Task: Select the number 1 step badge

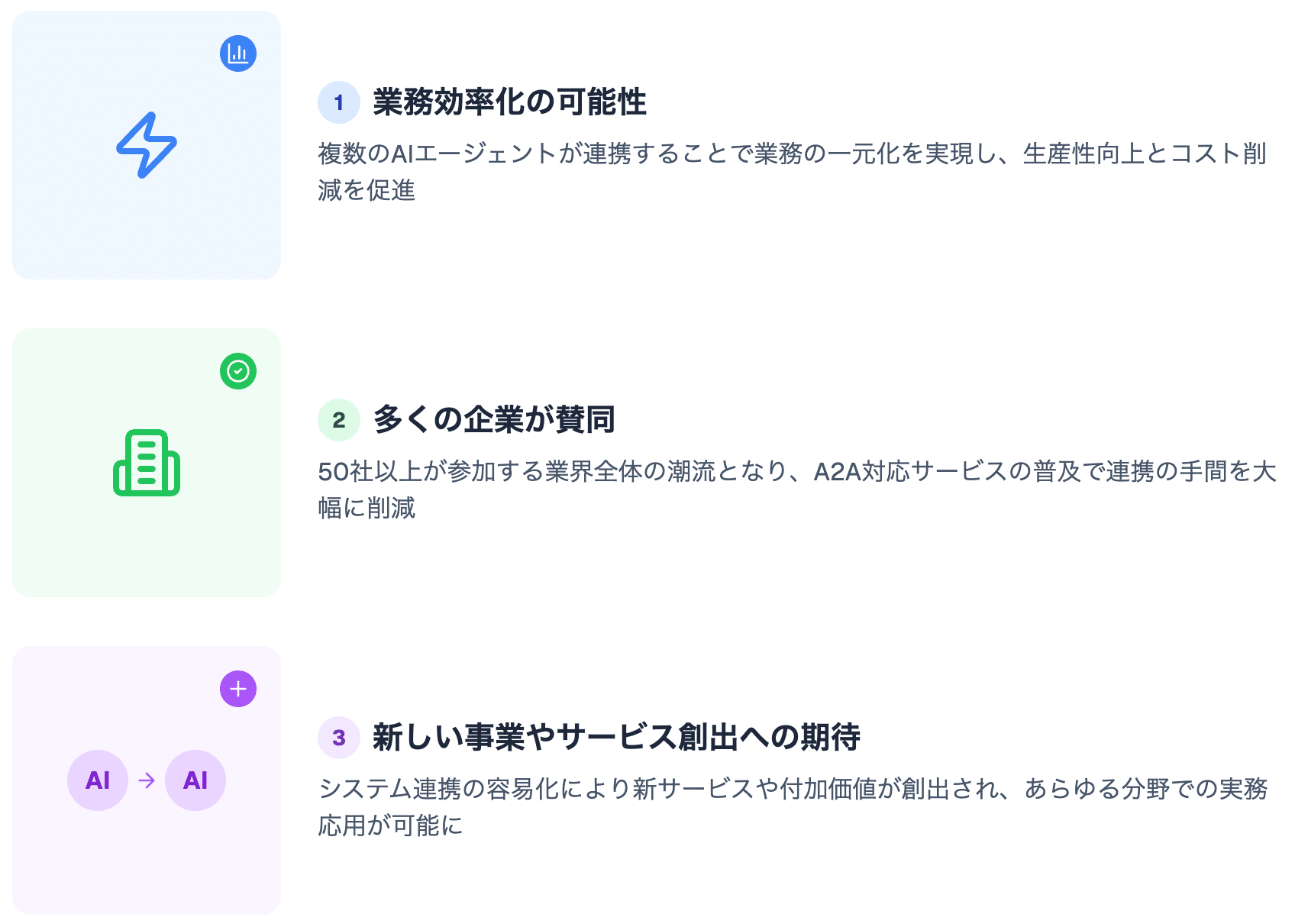Action: pyautogui.click(x=339, y=102)
